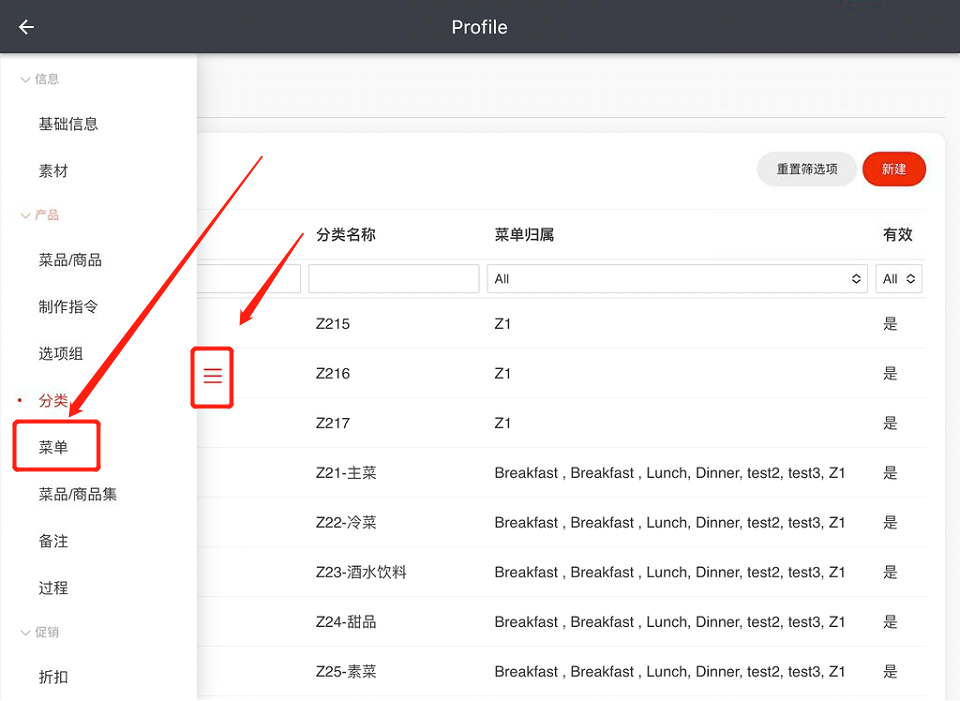The width and height of the screenshot is (960, 701).
Task: Click the Profile title in the header
Action: 479,27
